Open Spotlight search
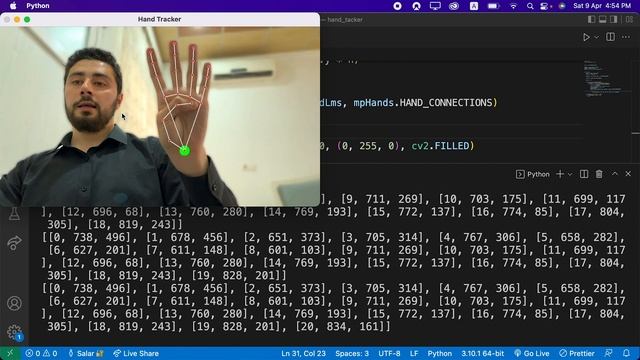 [x=530, y=6]
